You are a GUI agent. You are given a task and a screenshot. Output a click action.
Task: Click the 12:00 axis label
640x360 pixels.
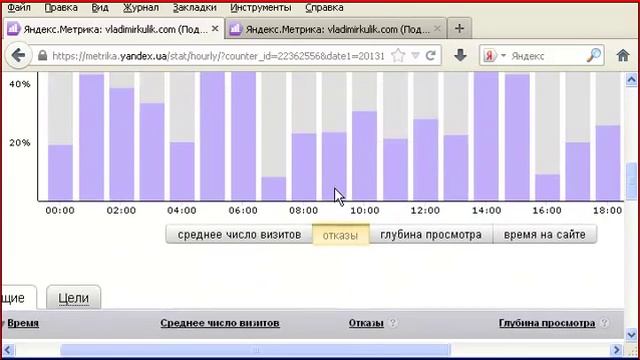[x=425, y=211]
